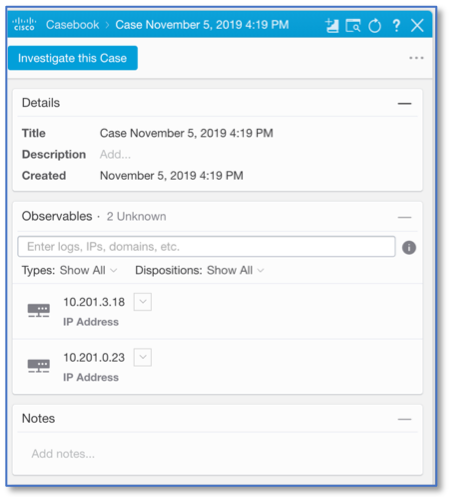Open the three-dot more options menu
Viewport: 449px width, 497px height.
click(416, 58)
